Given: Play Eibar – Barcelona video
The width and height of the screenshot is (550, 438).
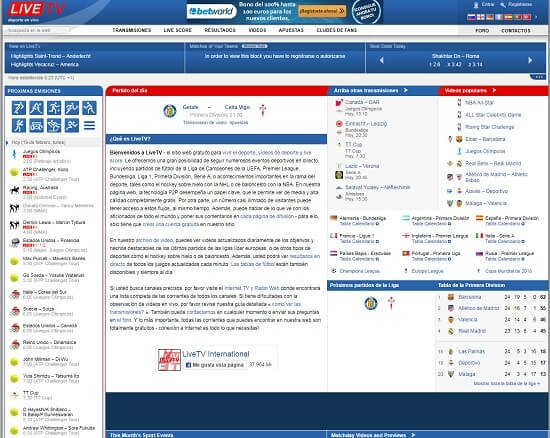Looking at the screenshot, I should [485, 139].
